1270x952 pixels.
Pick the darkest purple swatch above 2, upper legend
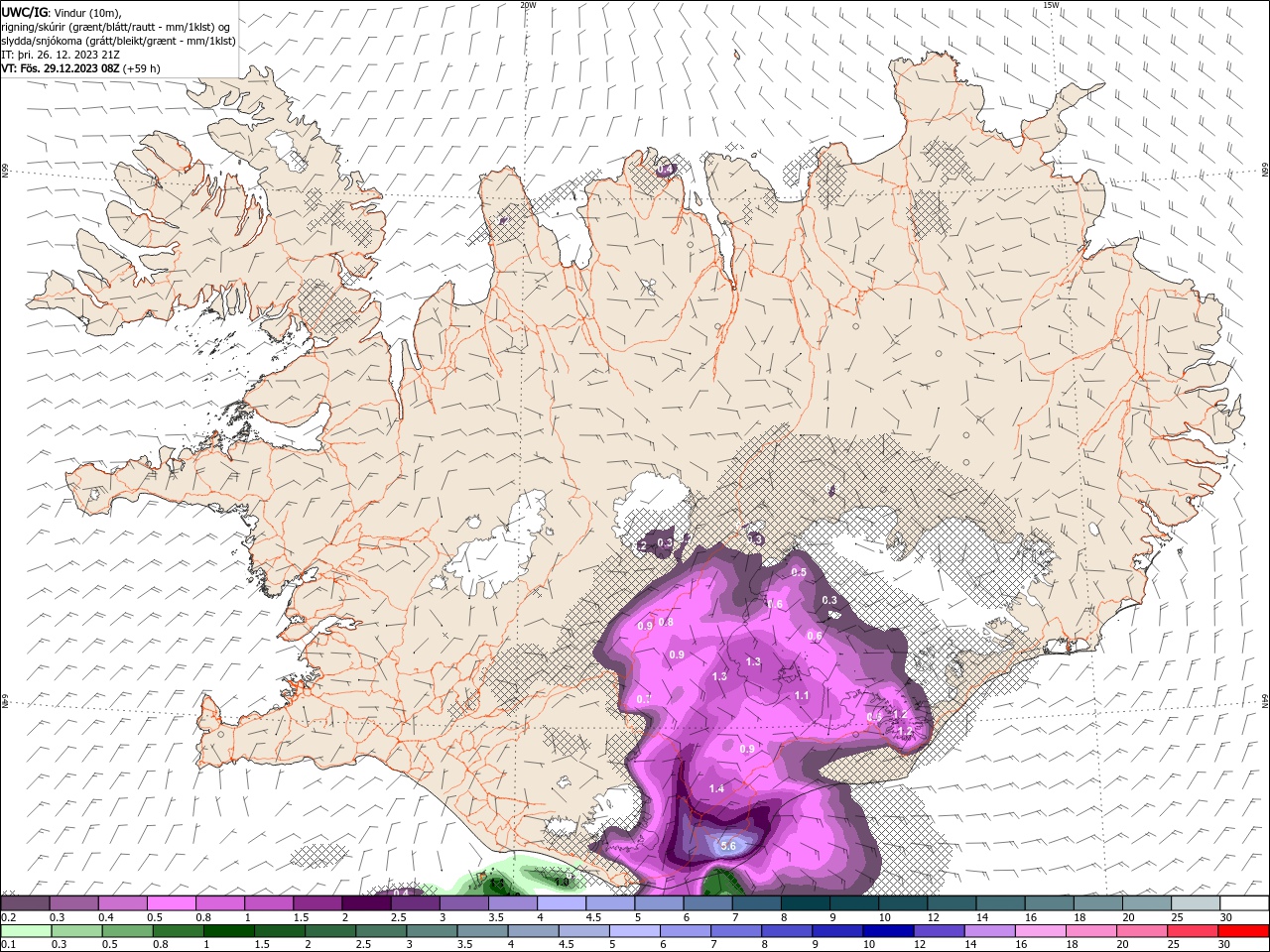click(366, 903)
